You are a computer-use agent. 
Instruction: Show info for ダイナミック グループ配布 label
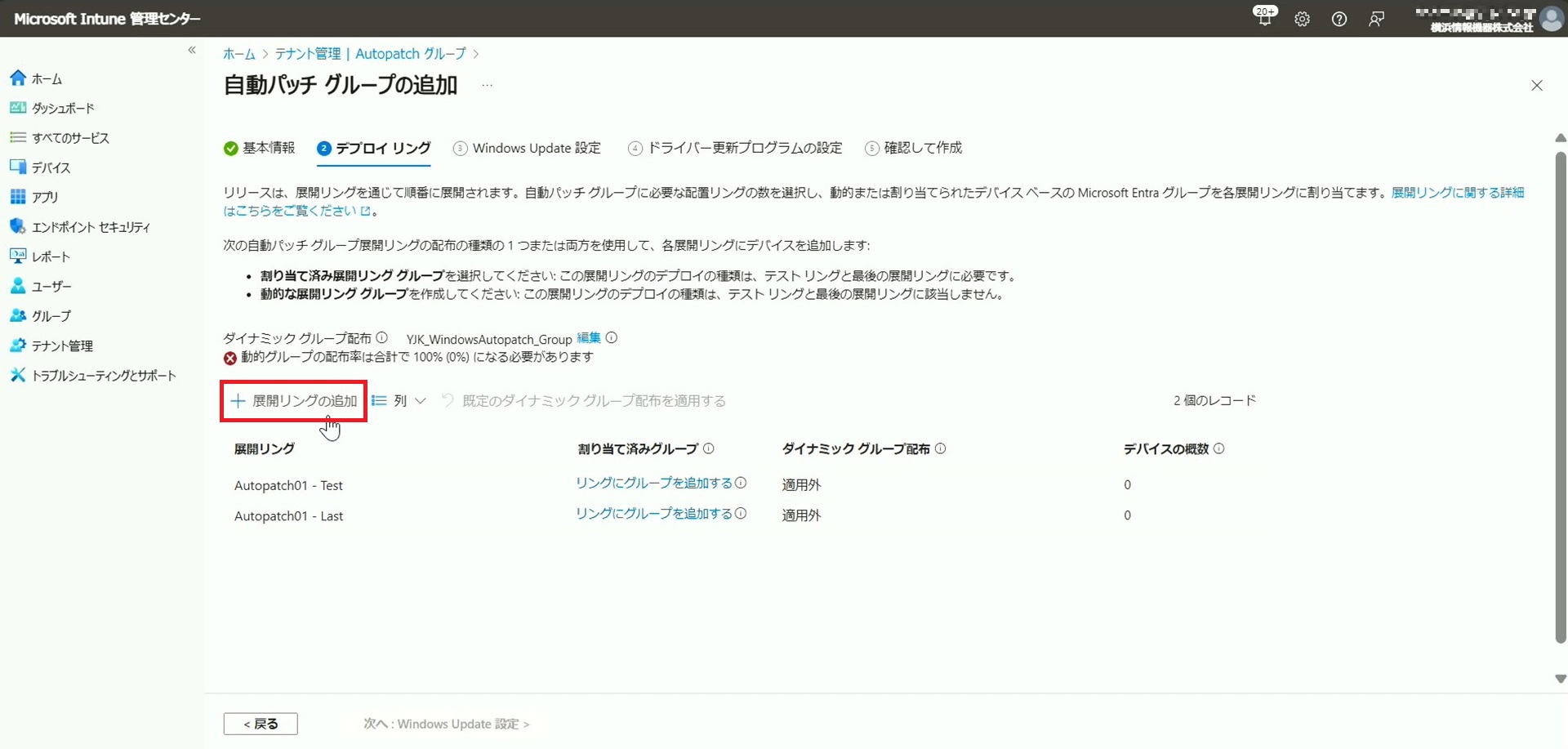tap(381, 337)
